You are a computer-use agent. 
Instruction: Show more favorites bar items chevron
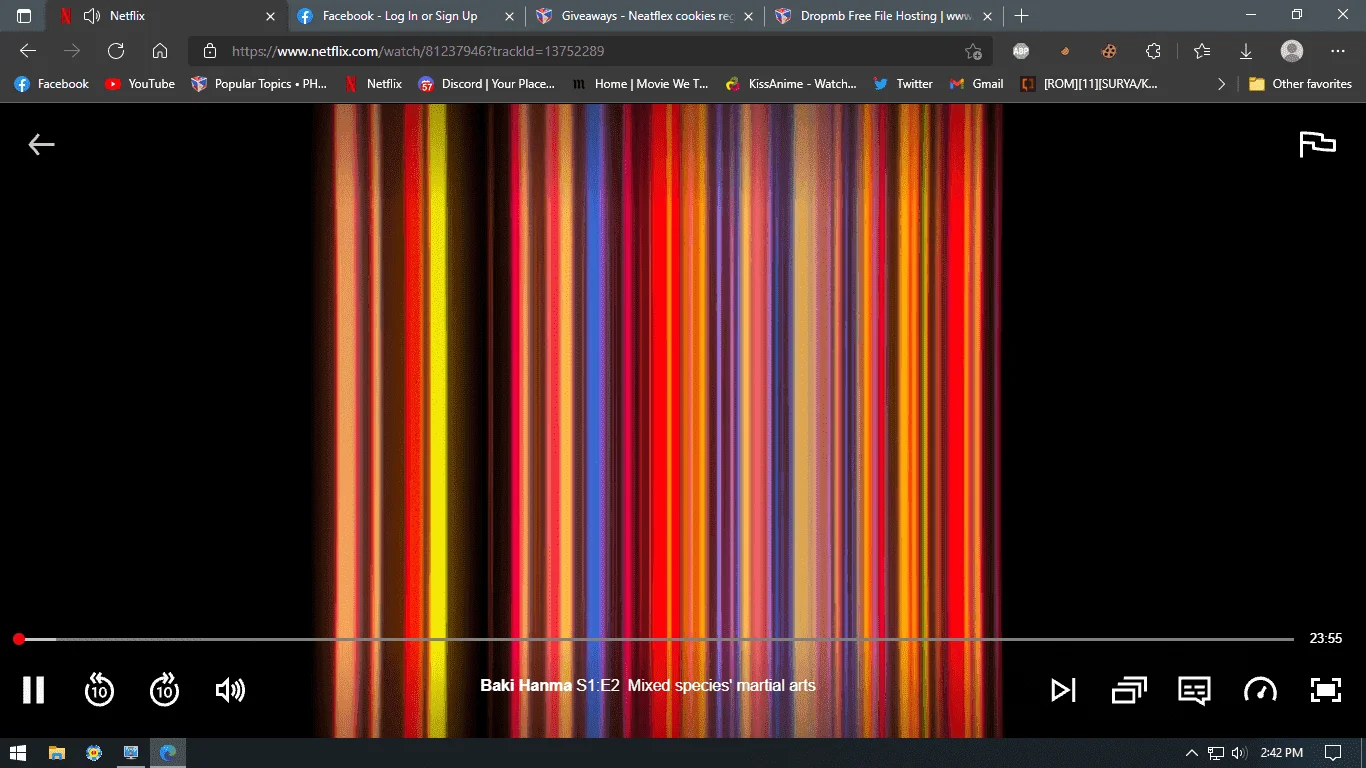coord(1221,84)
